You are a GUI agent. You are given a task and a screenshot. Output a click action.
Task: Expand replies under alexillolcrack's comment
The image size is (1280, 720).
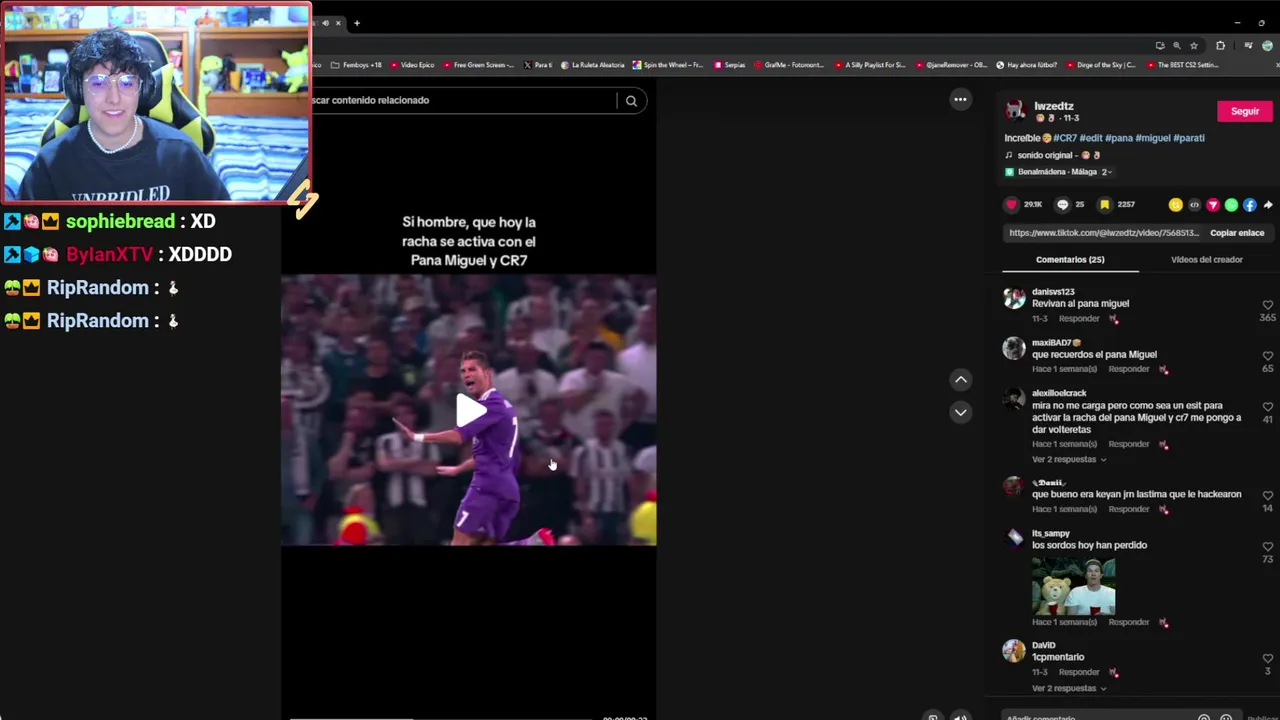click(x=1069, y=460)
